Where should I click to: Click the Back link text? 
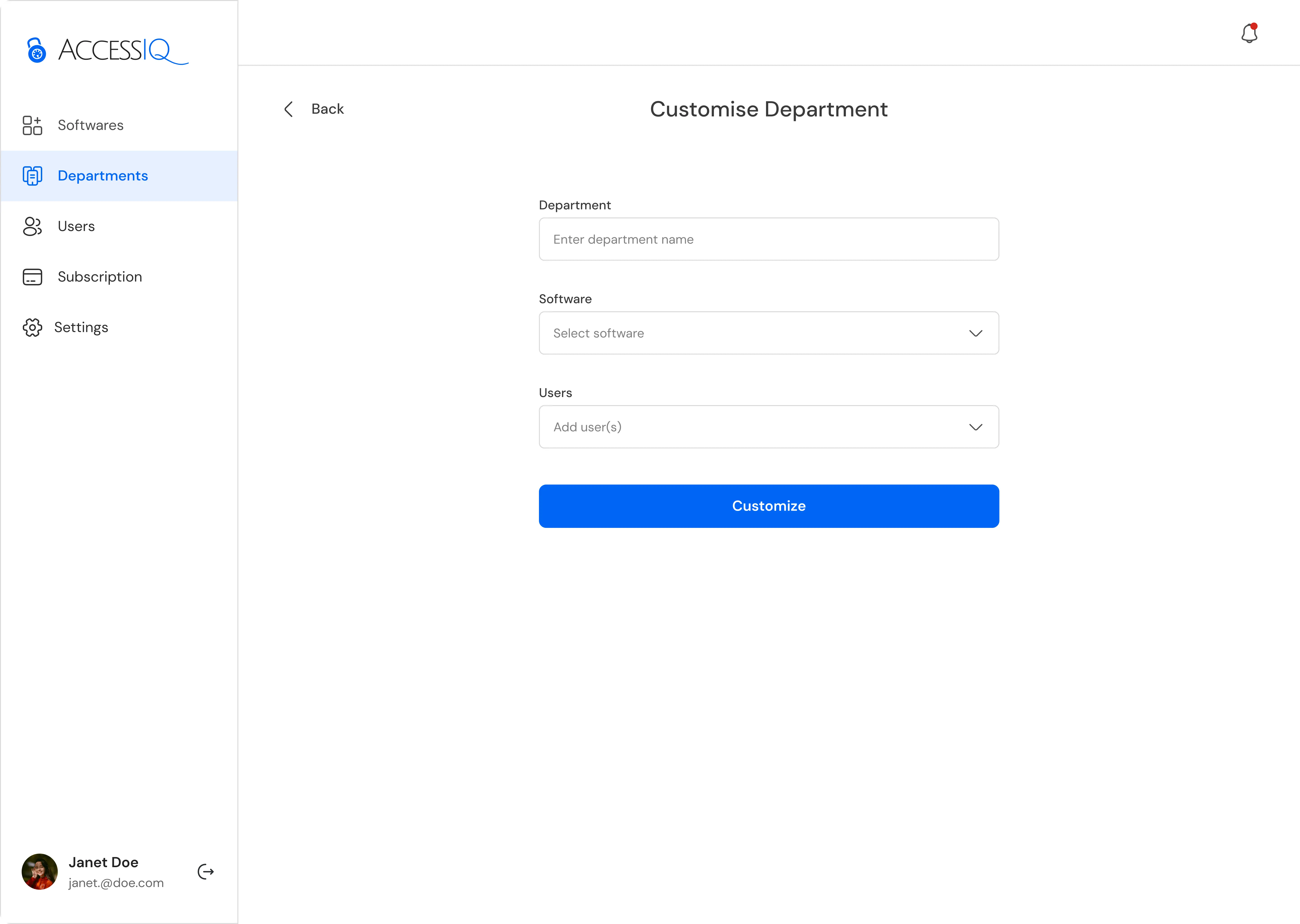(327, 109)
